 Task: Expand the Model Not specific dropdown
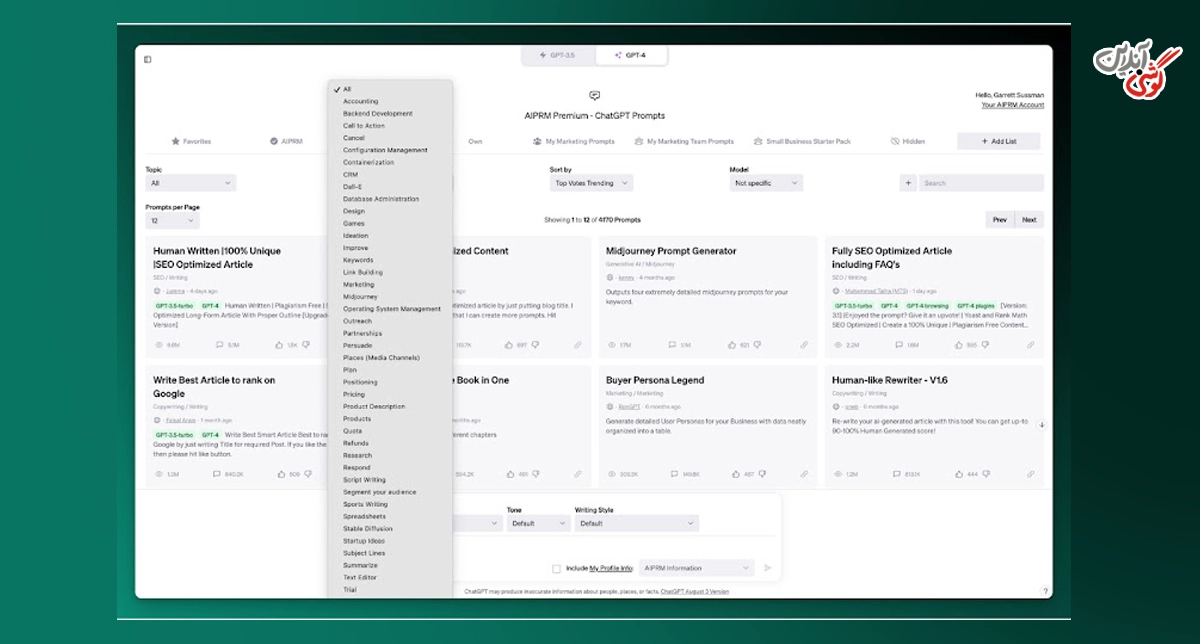[x=766, y=183]
